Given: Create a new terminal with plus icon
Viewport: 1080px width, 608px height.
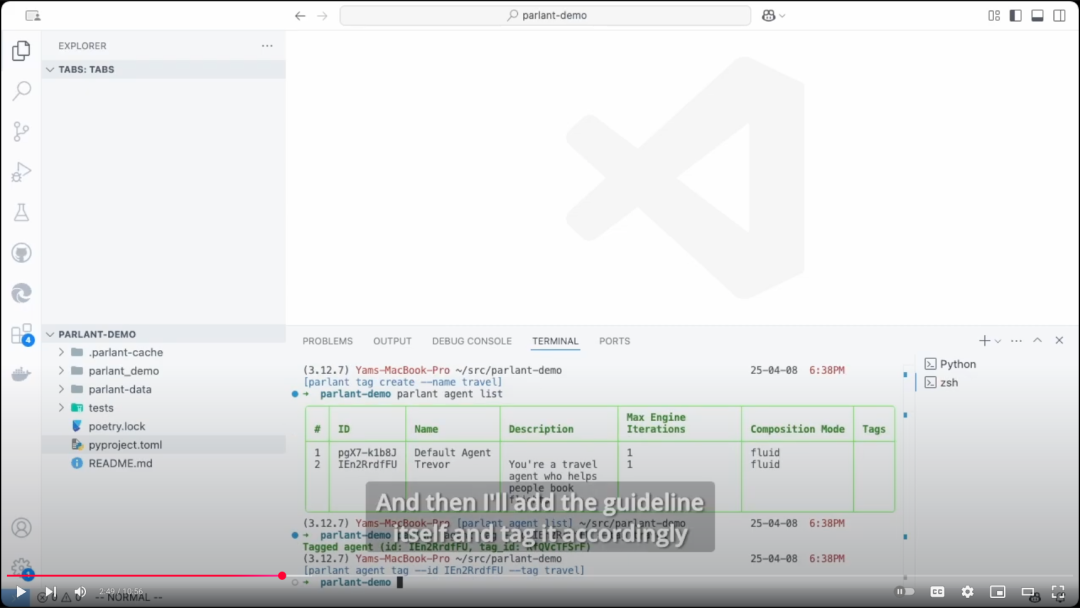Looking at the screenshot, I should 984,341.
